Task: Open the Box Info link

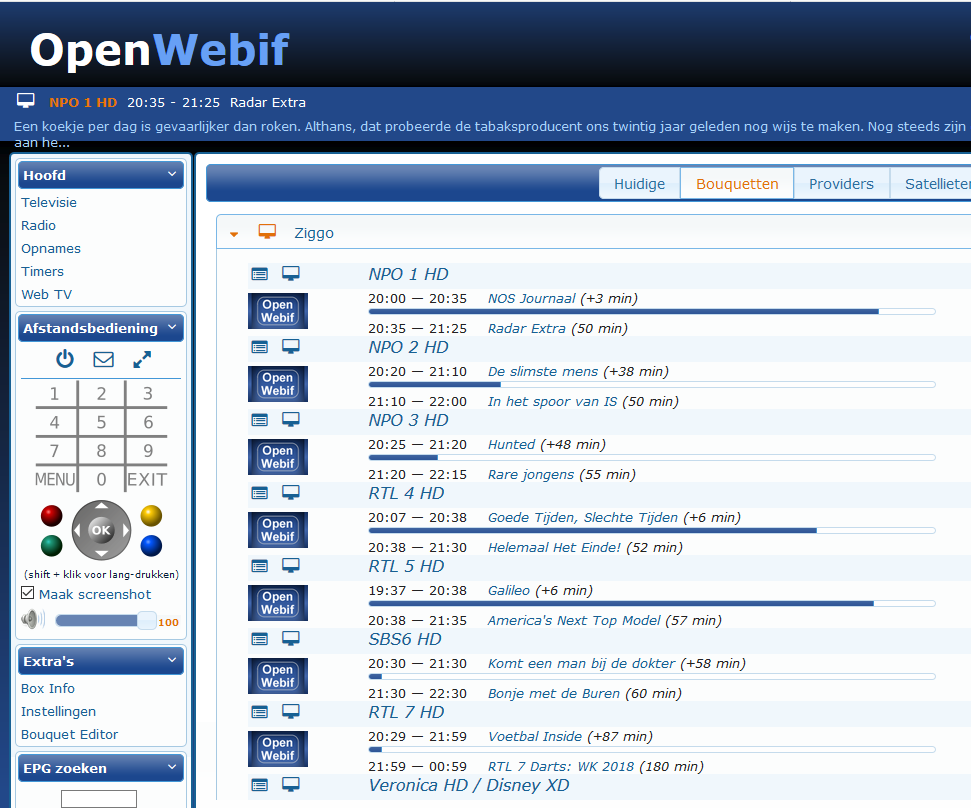Action: click(48, 689)
